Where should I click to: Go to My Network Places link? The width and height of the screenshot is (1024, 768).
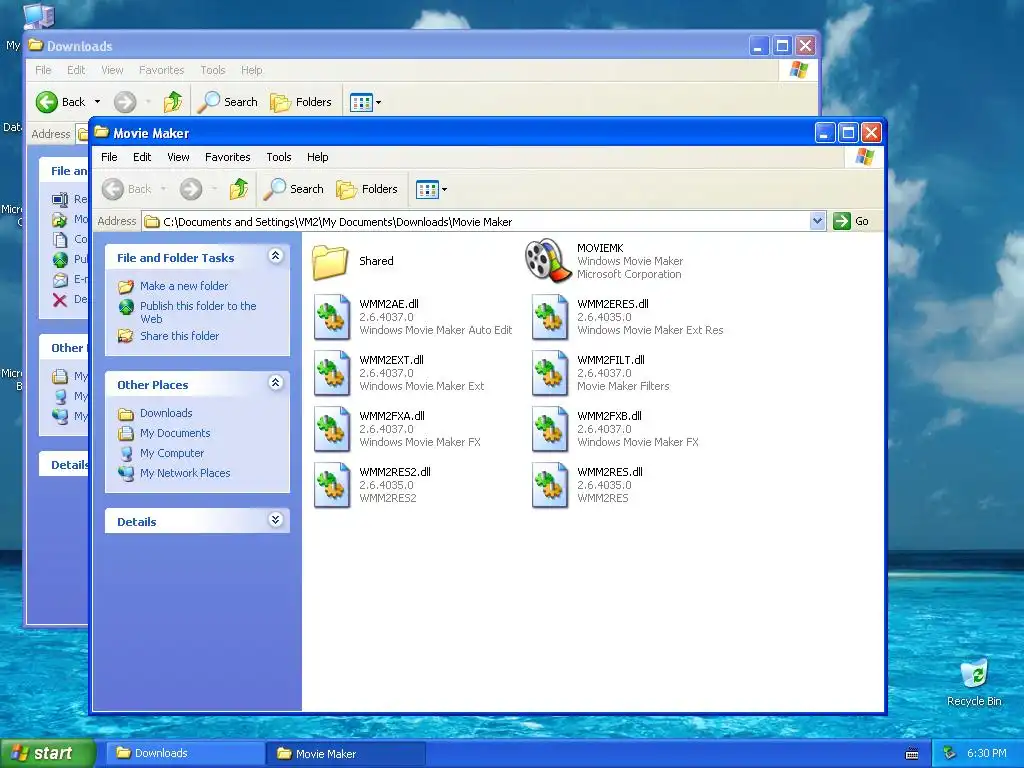[x=185, y=473]
